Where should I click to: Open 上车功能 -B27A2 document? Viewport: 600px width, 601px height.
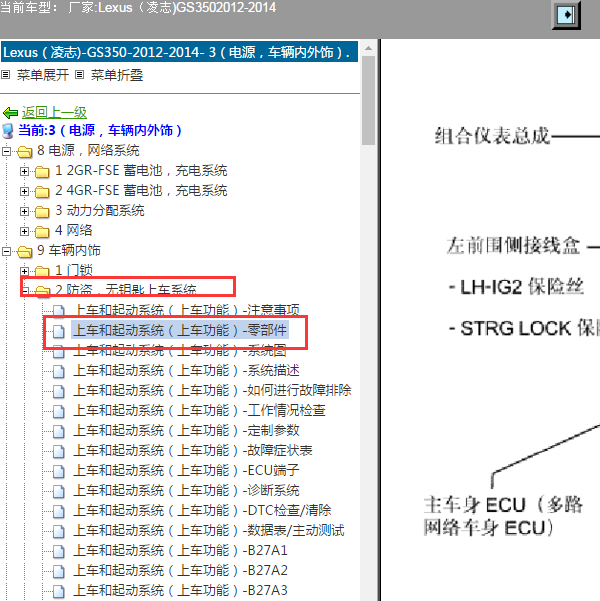point(180,570)
